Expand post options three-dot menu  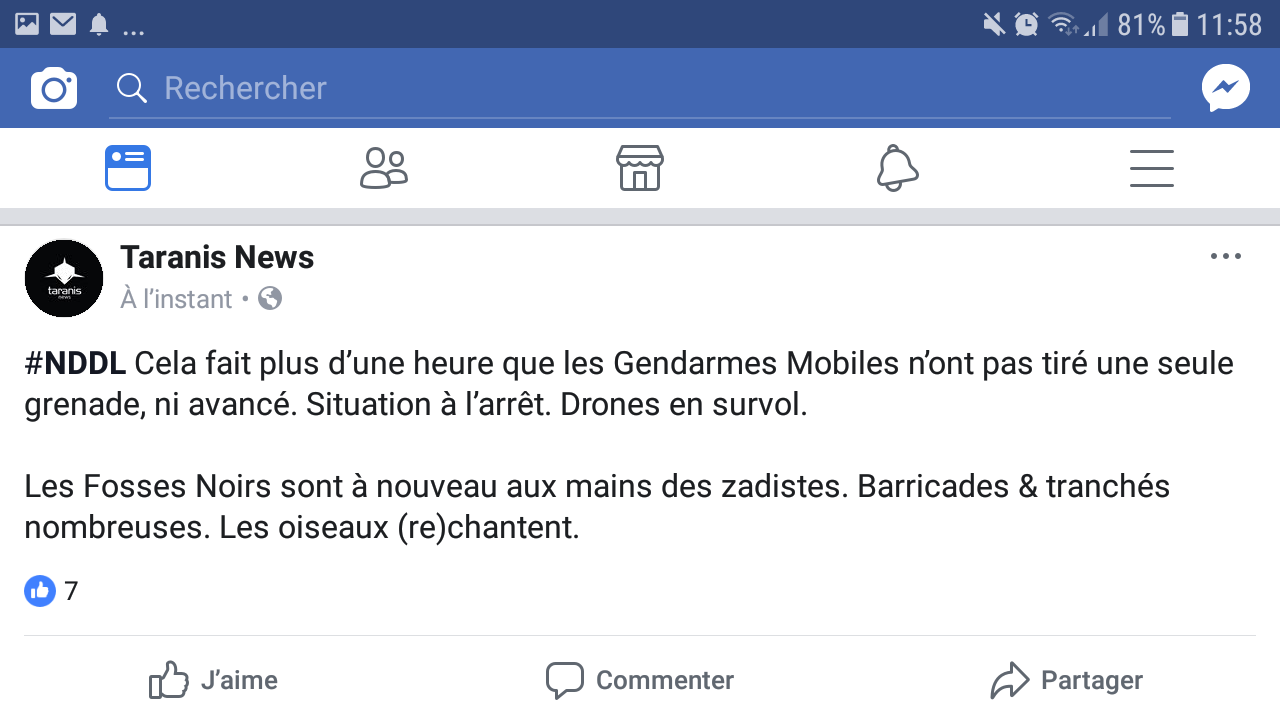click(x=1225, y=257)
